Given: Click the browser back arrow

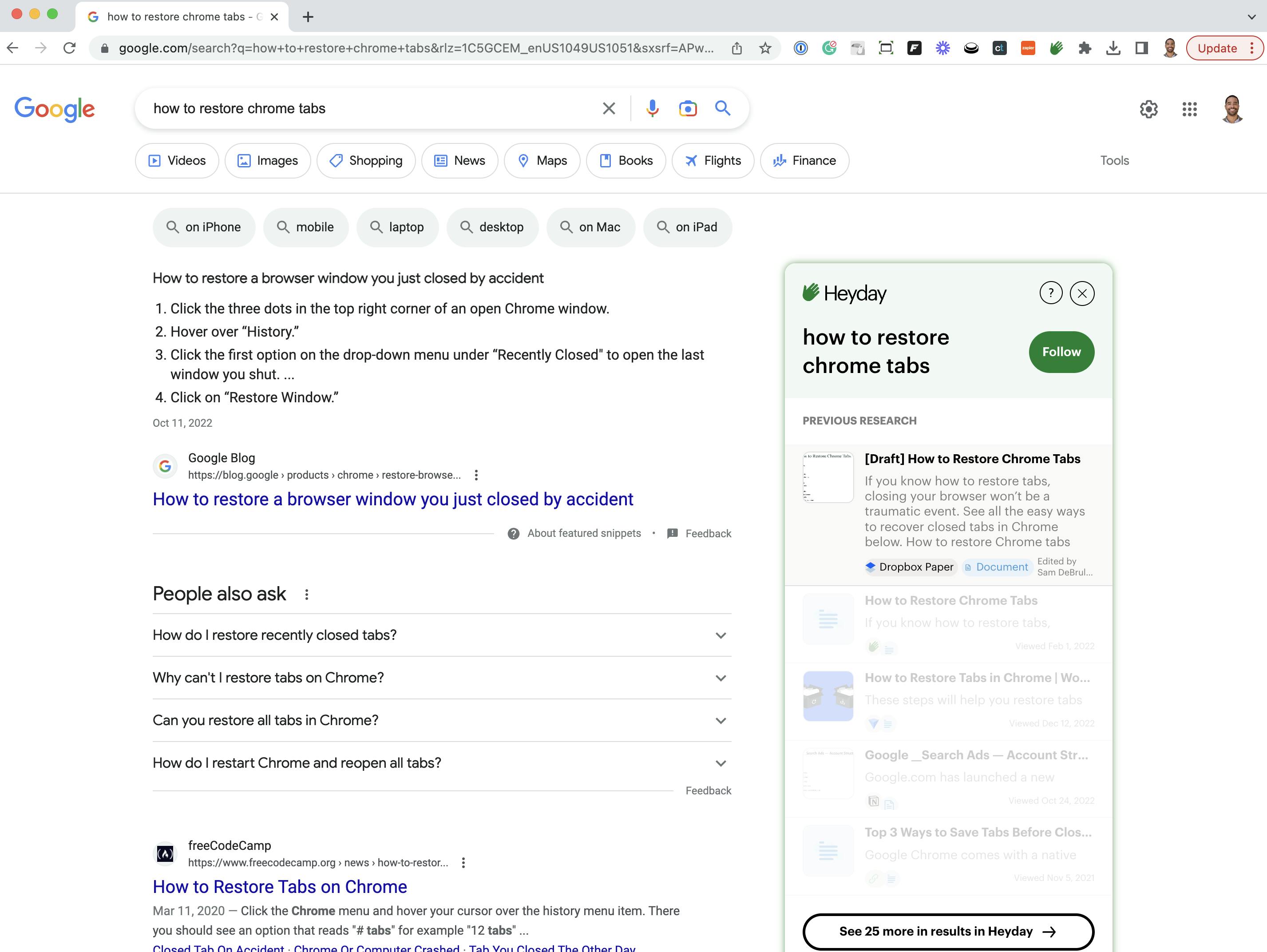Looking at the screenshot, I should [12, 48].
